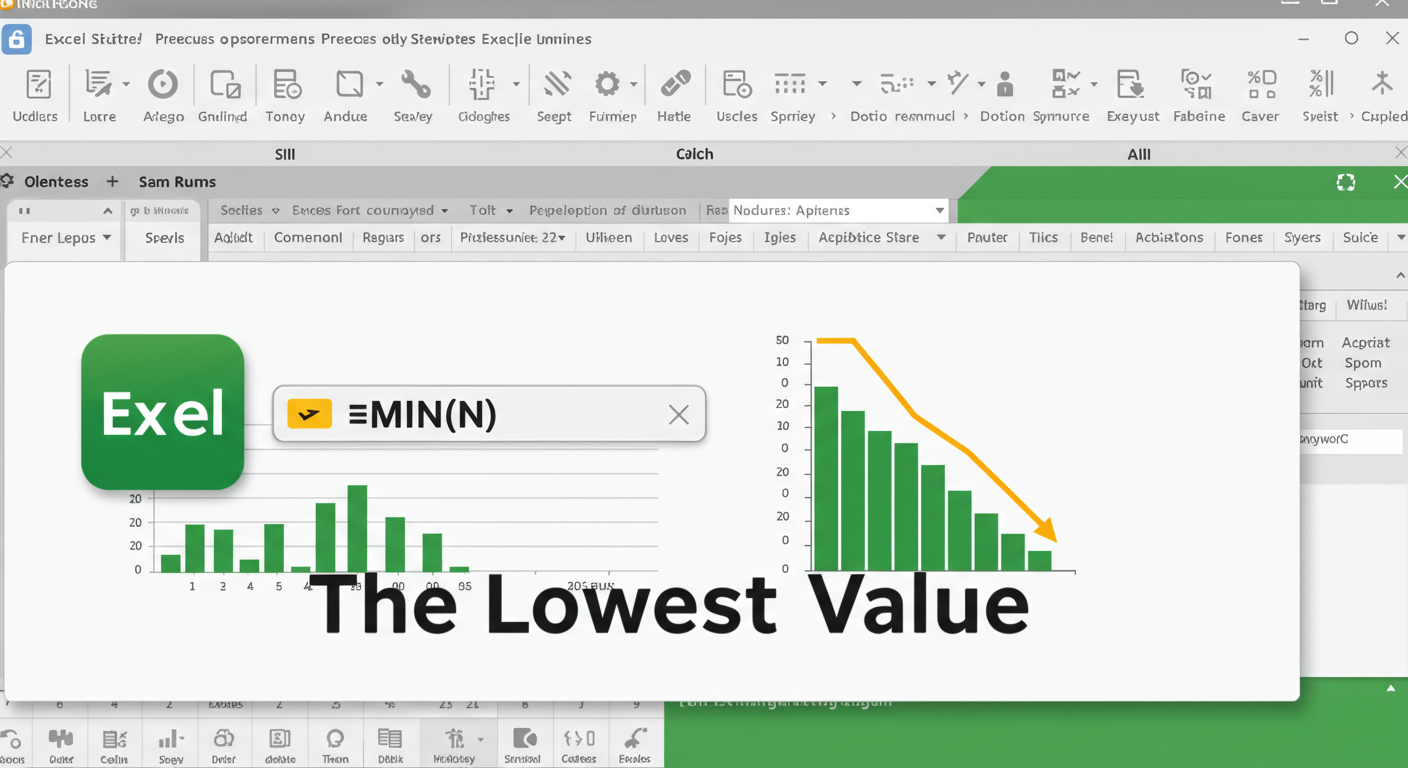This screenshot has width=1408, height=768.
Task: Switch to the Calch tab
Action: coord(694,154)
